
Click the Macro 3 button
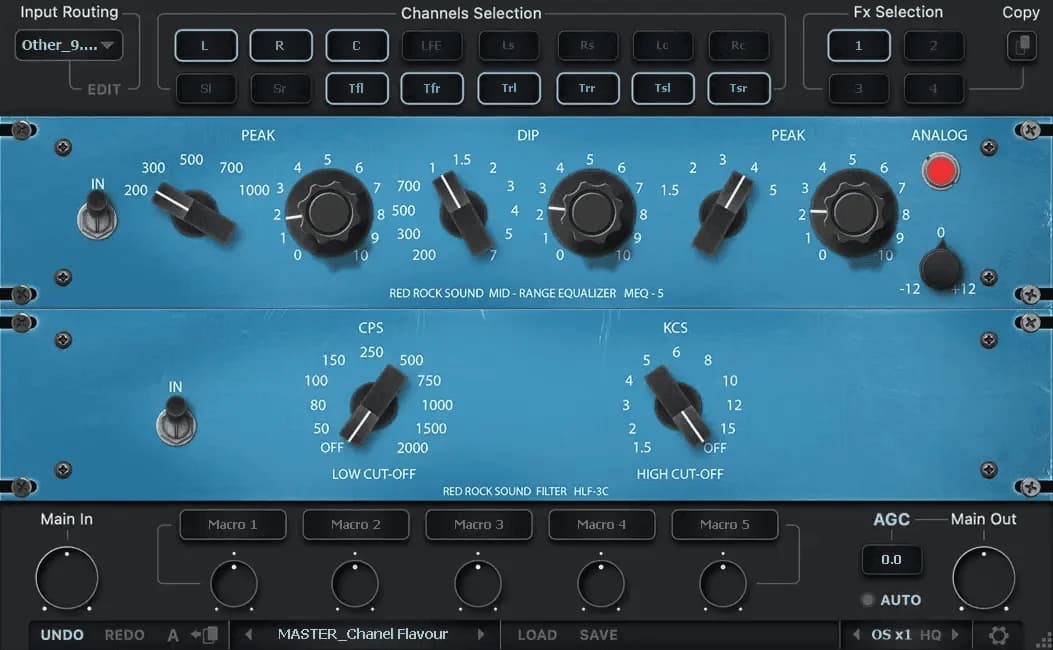478,525
